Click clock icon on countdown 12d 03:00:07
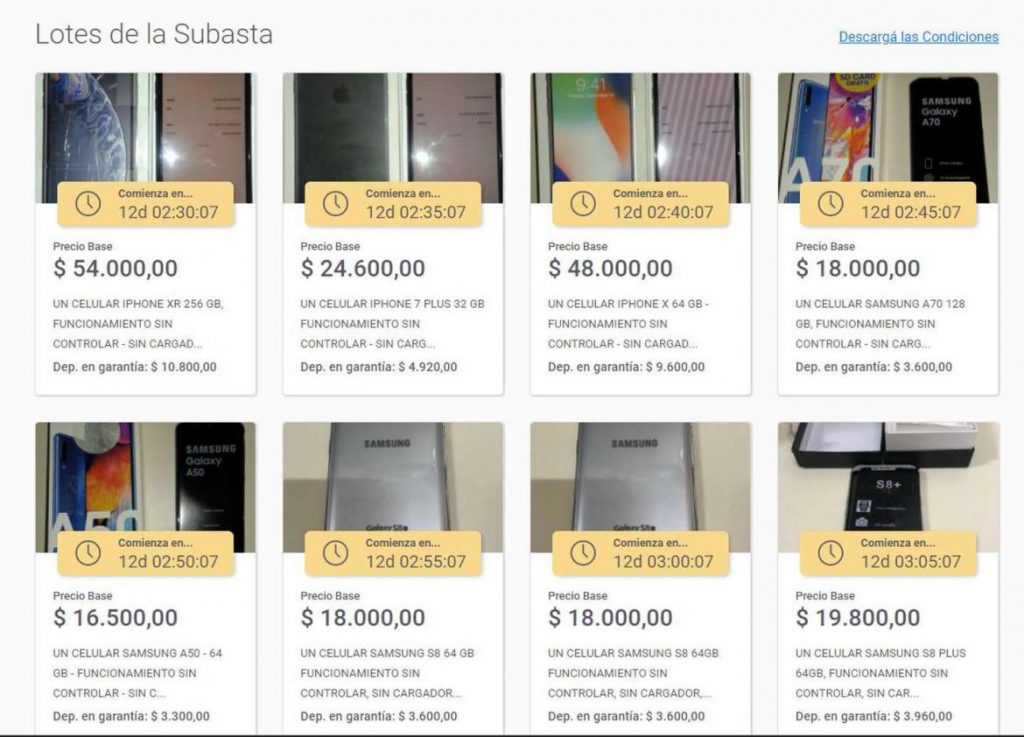Screen dimensions: 1024x737 [583, 553]
